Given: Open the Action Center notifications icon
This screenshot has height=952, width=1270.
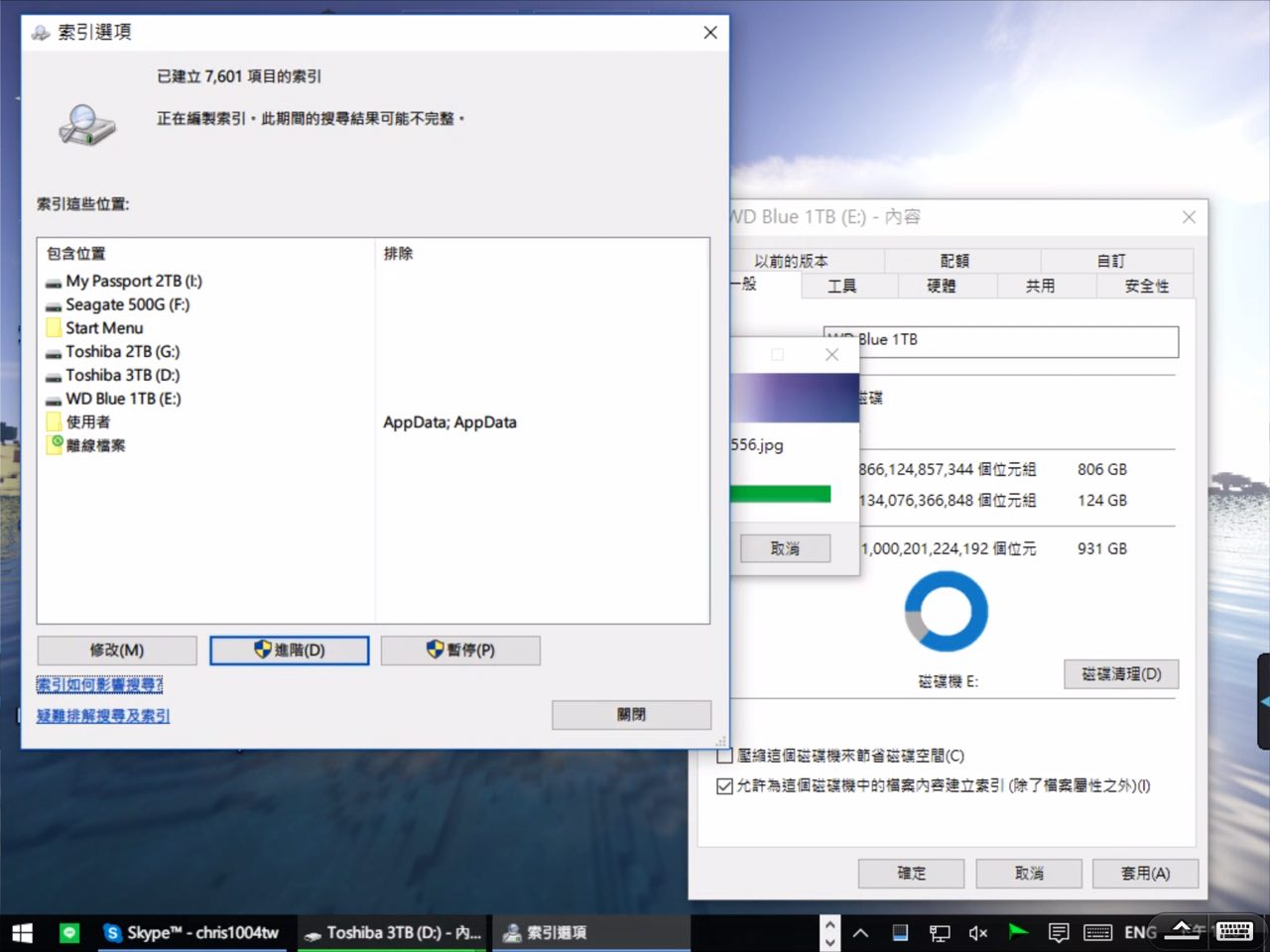Looking at the screenshot, I should pyautogui.click(x=1059, y=933).
